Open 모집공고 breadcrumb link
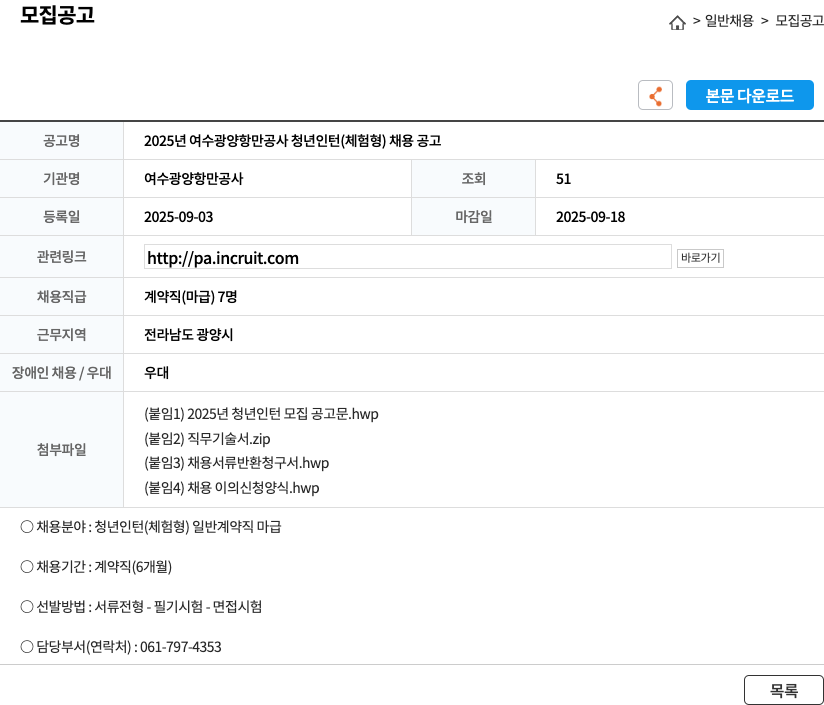 pos(799,21)
